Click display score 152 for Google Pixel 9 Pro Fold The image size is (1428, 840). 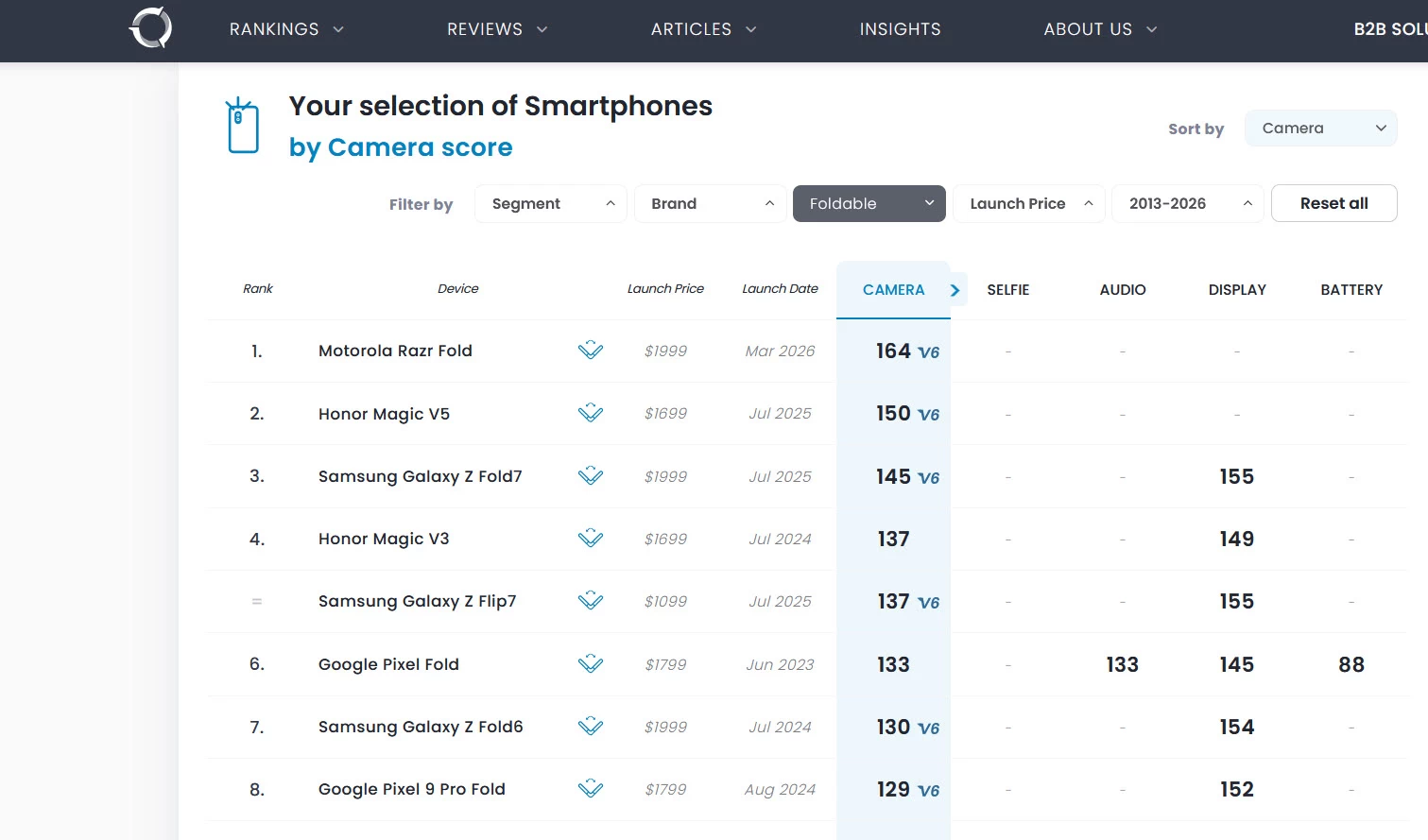point(1236,789)
